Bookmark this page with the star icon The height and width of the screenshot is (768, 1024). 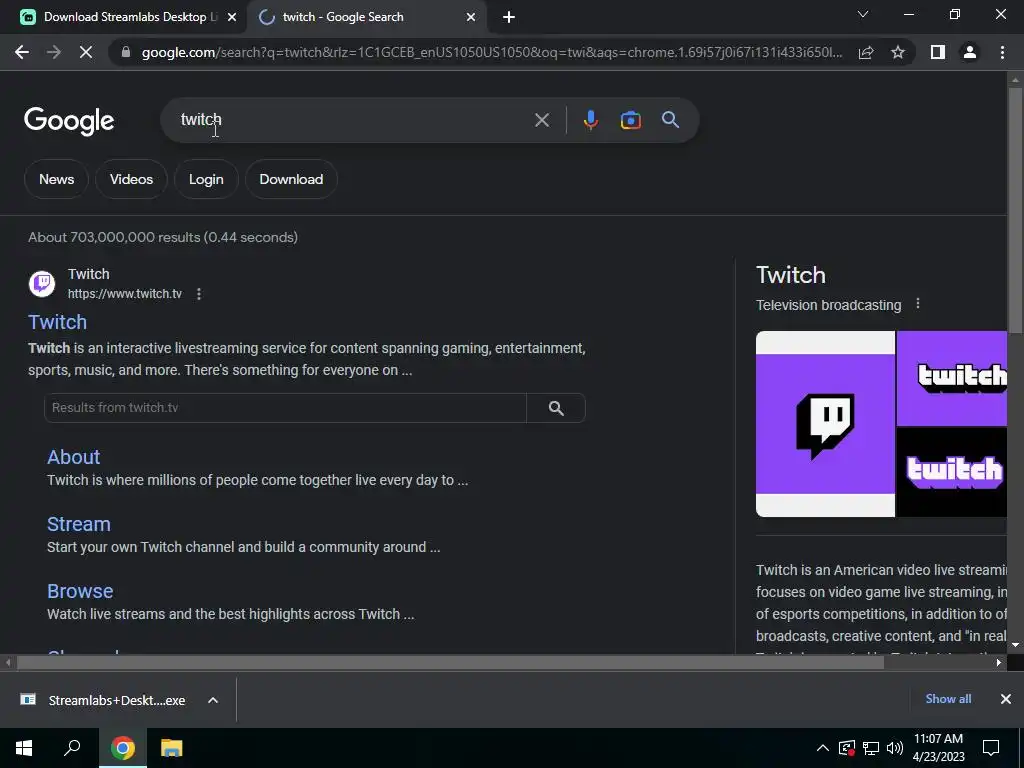coord(898,52)
